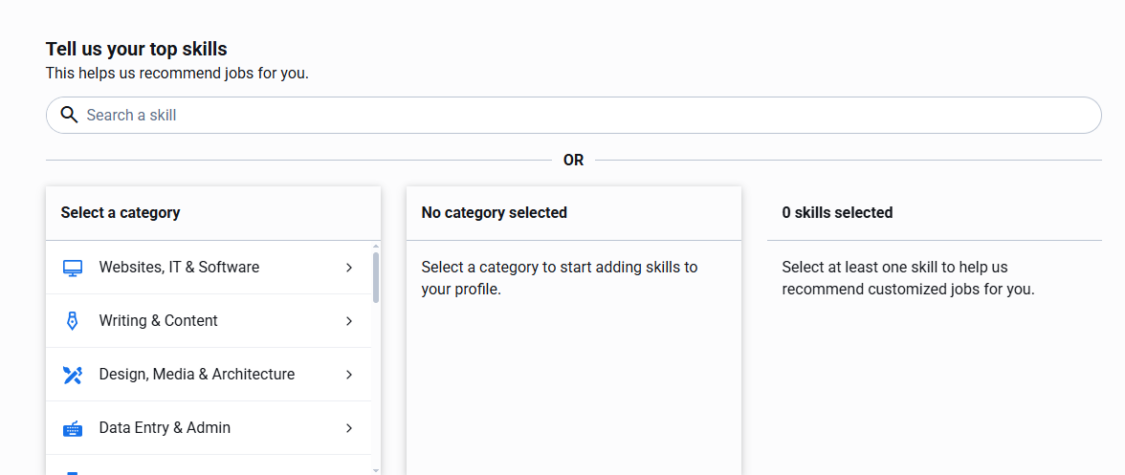Click the magnifier search icon
This screenshot has height=475, width=1125.
[69, 115]
